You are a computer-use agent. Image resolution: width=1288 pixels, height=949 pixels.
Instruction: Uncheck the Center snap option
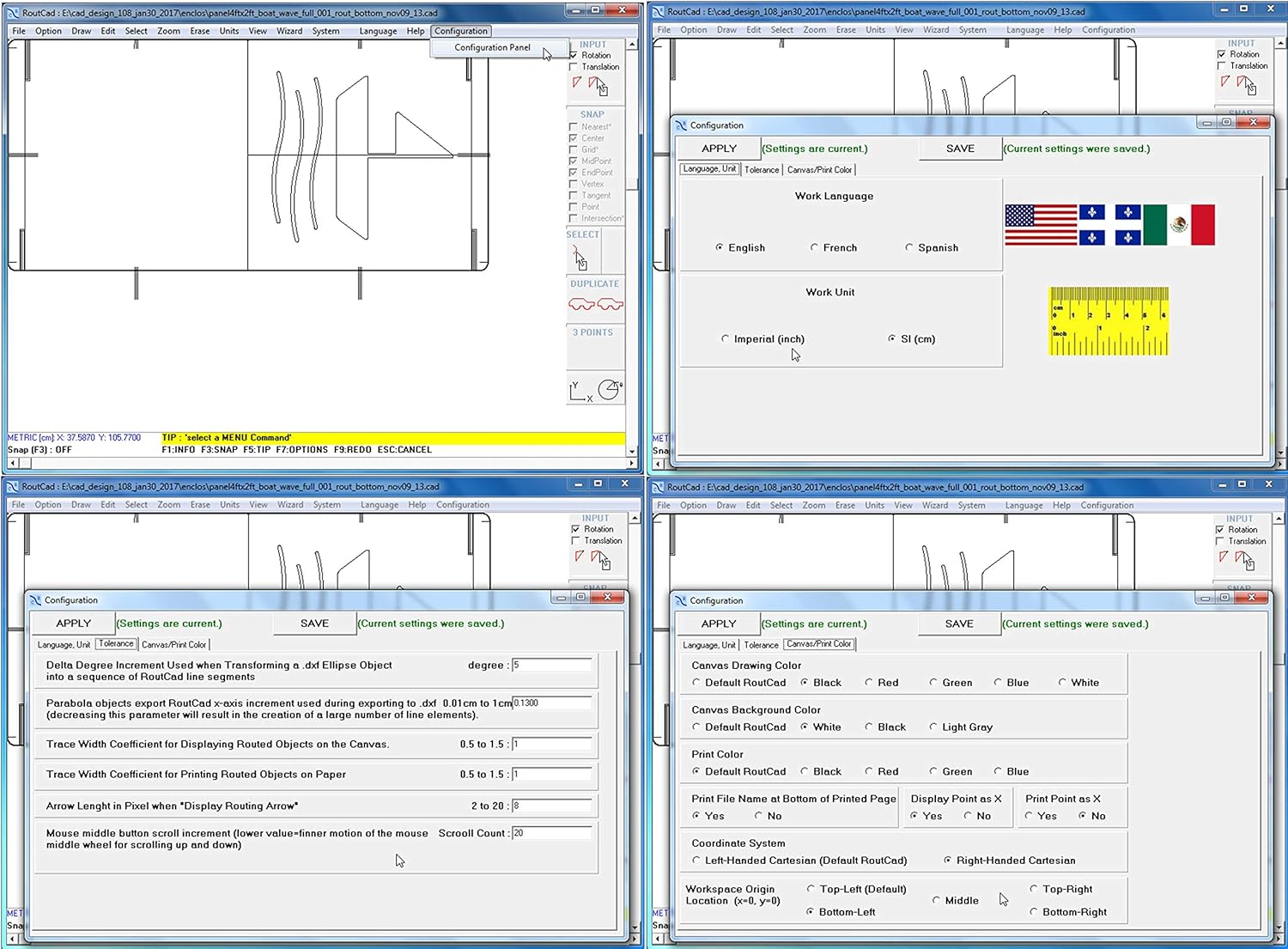click(x=573, y=137)
